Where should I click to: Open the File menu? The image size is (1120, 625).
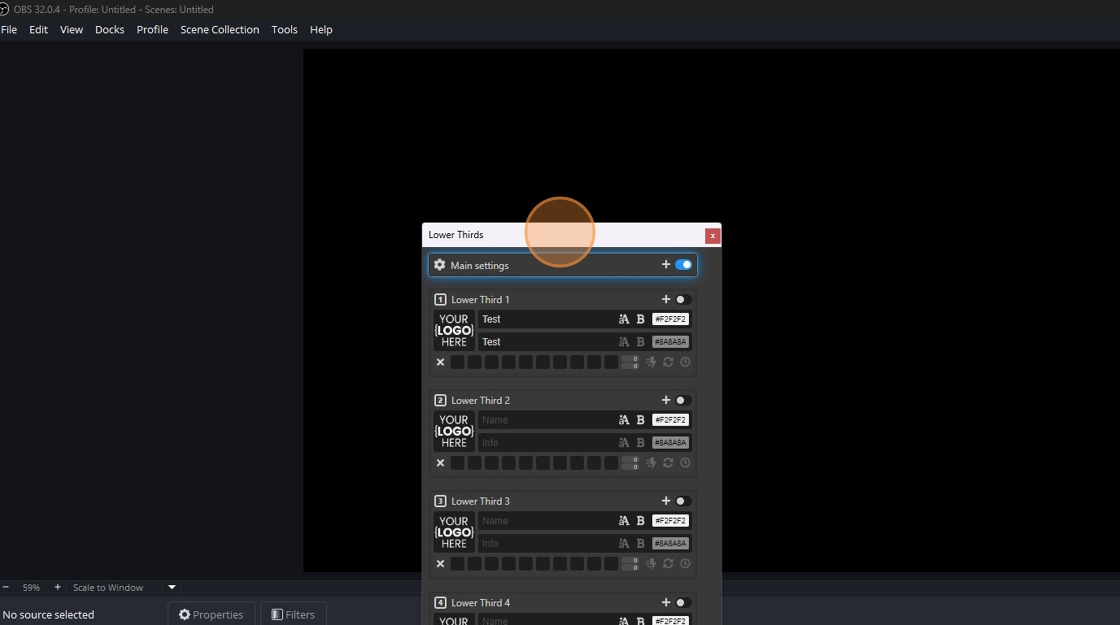(x=9, y=29)
